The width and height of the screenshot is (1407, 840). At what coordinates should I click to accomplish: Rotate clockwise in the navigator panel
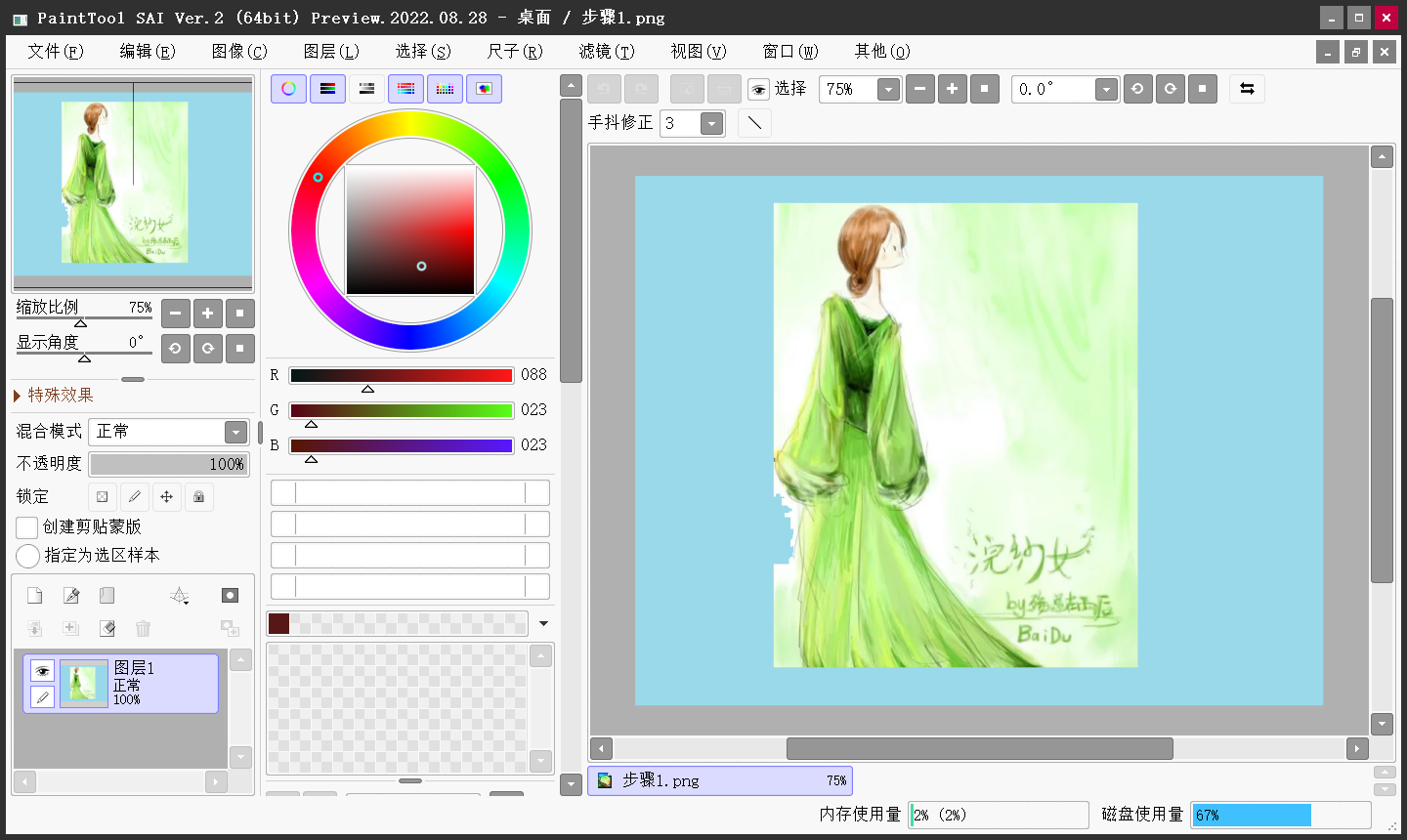click(x=208, y=349)
